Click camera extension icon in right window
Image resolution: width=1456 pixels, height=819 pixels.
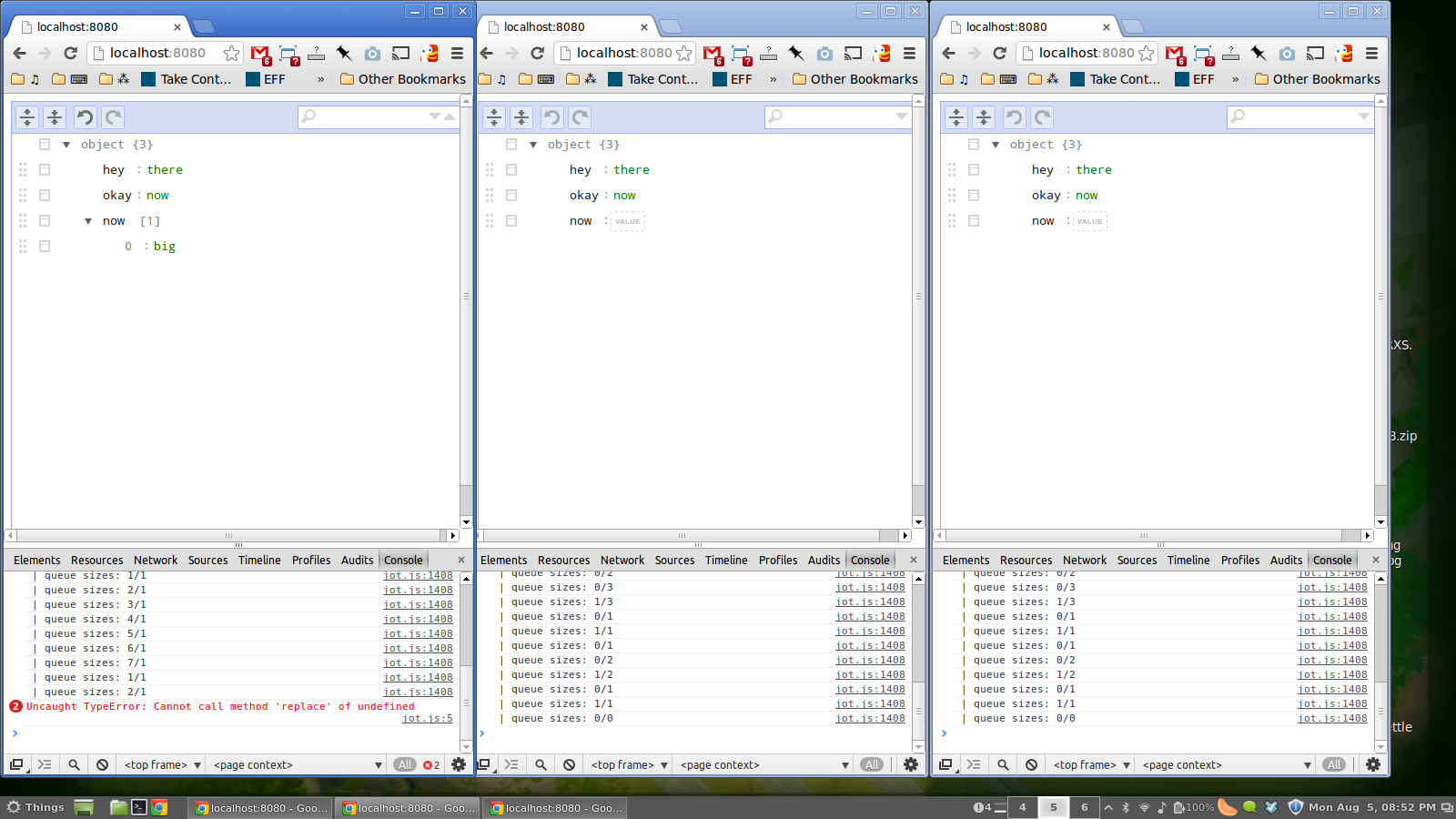[1287, 54]
